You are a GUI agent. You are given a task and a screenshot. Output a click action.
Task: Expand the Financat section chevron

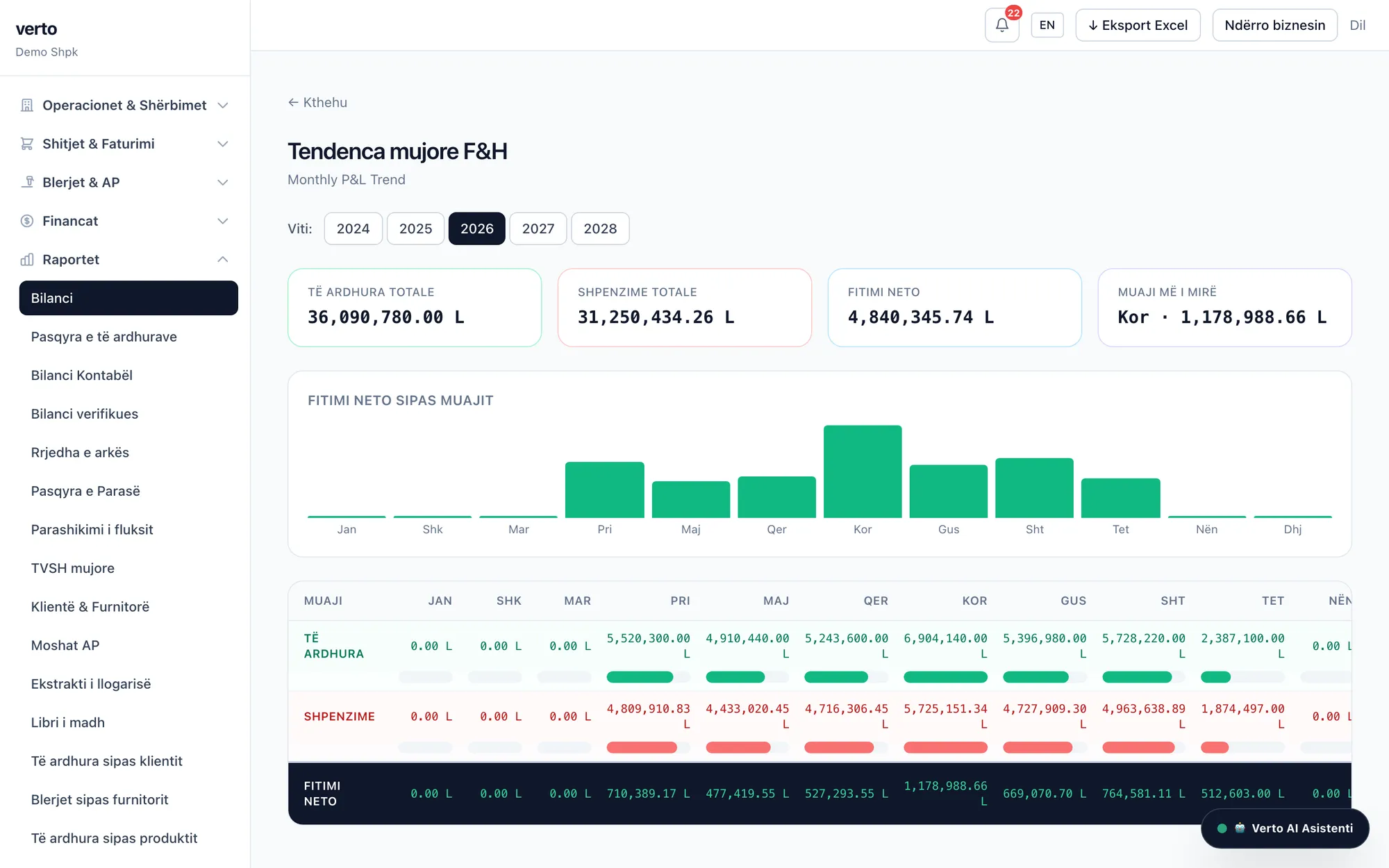tap(223, 221)
